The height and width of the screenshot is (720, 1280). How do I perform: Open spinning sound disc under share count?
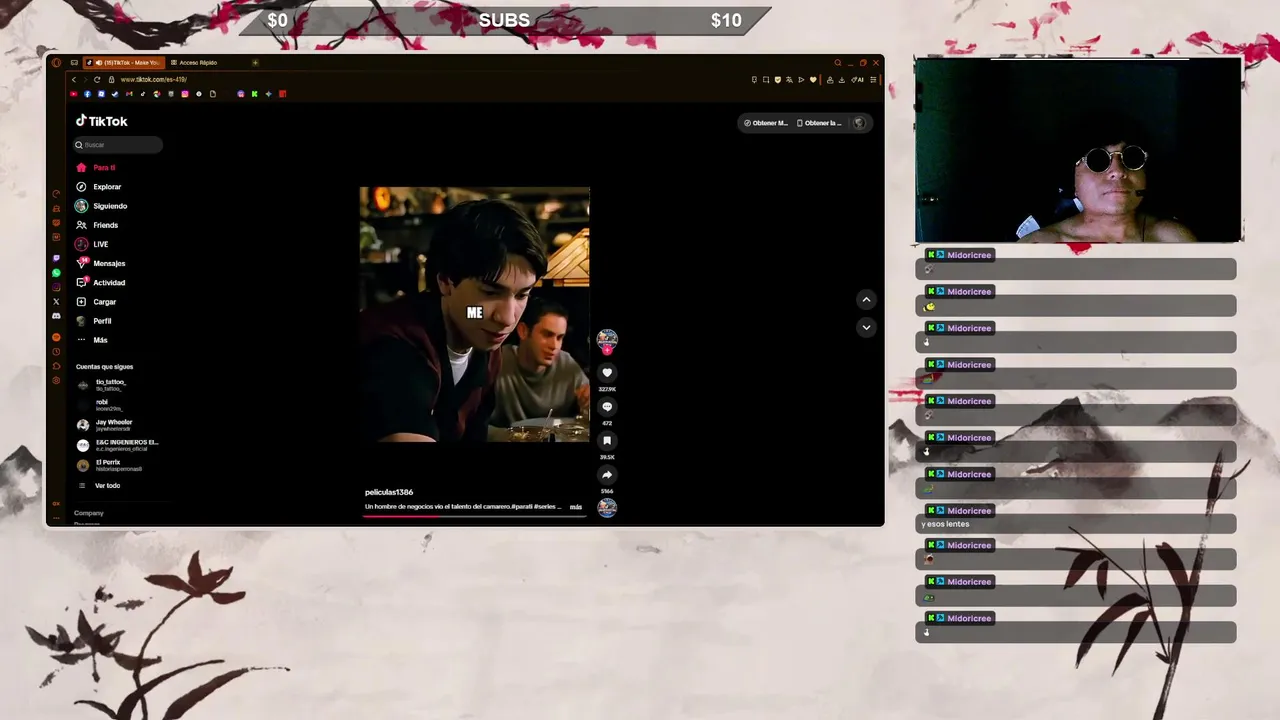(x=607, y=507)
